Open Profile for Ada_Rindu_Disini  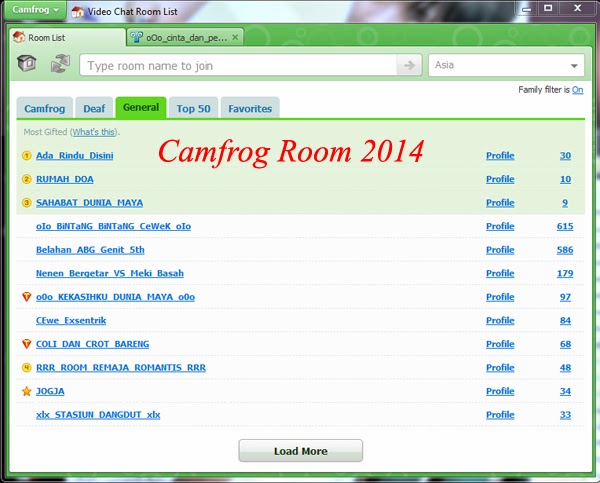(x=500, y=156)
